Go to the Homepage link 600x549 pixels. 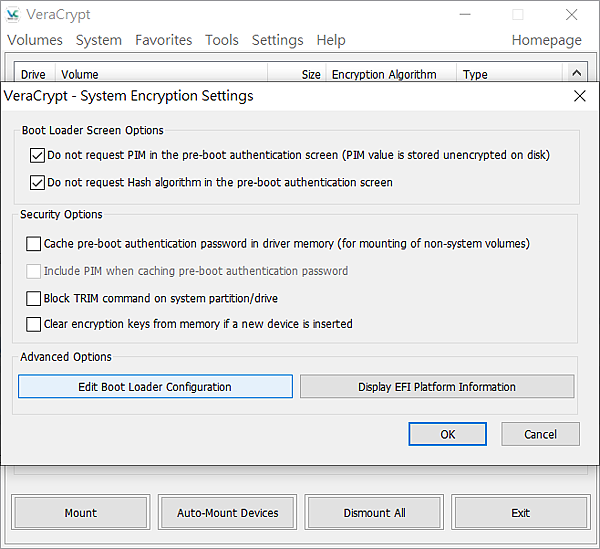click(546, 40)
